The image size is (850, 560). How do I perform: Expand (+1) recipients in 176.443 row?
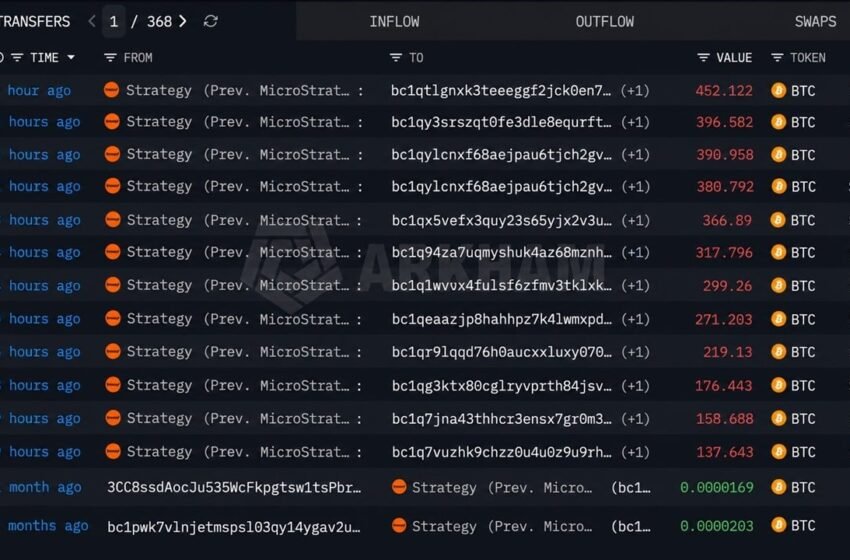coord(635,386)
